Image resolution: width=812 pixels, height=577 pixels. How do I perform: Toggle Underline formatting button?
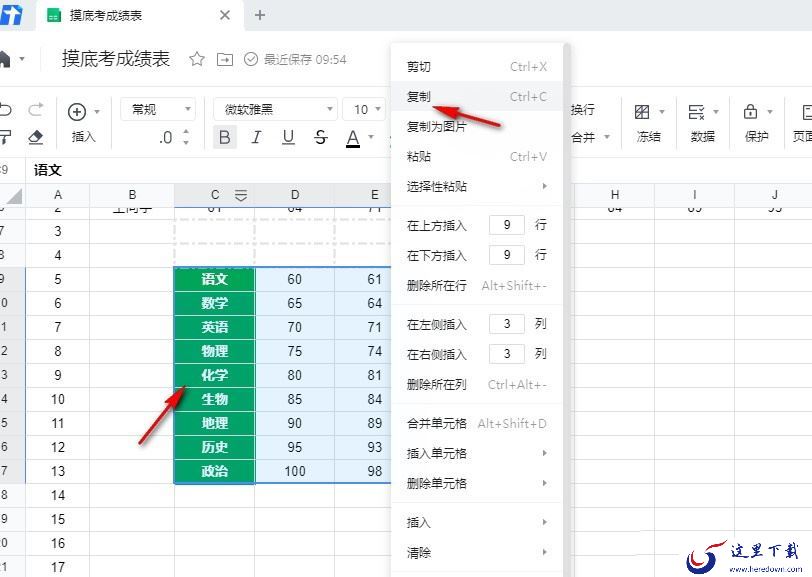288,137
